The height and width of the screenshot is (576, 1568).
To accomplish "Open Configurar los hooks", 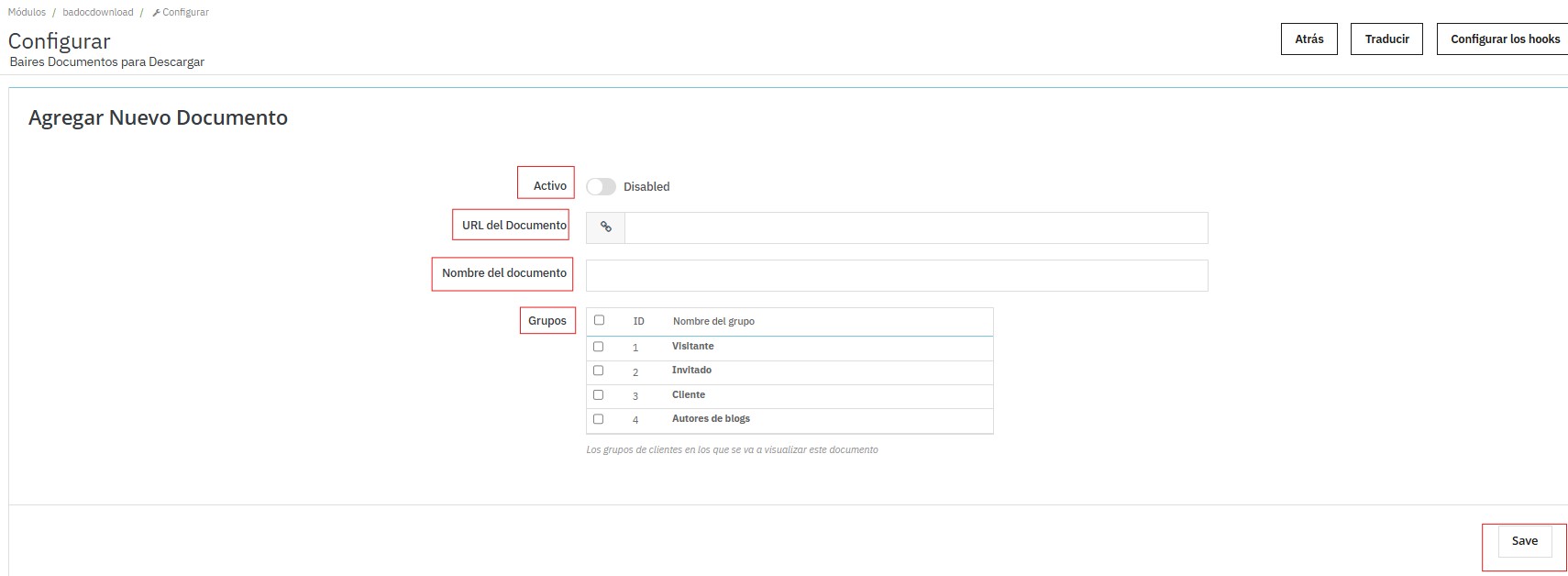I will pos(1504,39).
